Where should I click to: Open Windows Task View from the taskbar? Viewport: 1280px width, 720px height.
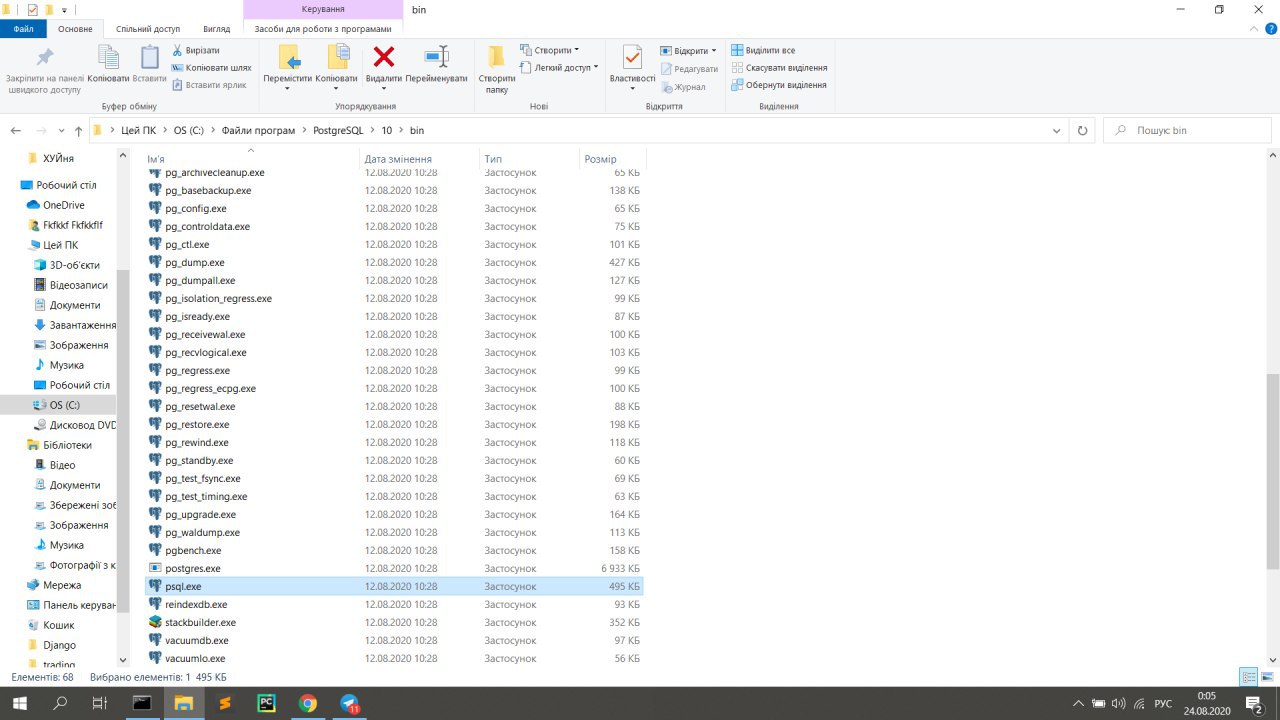coord(99,703)
